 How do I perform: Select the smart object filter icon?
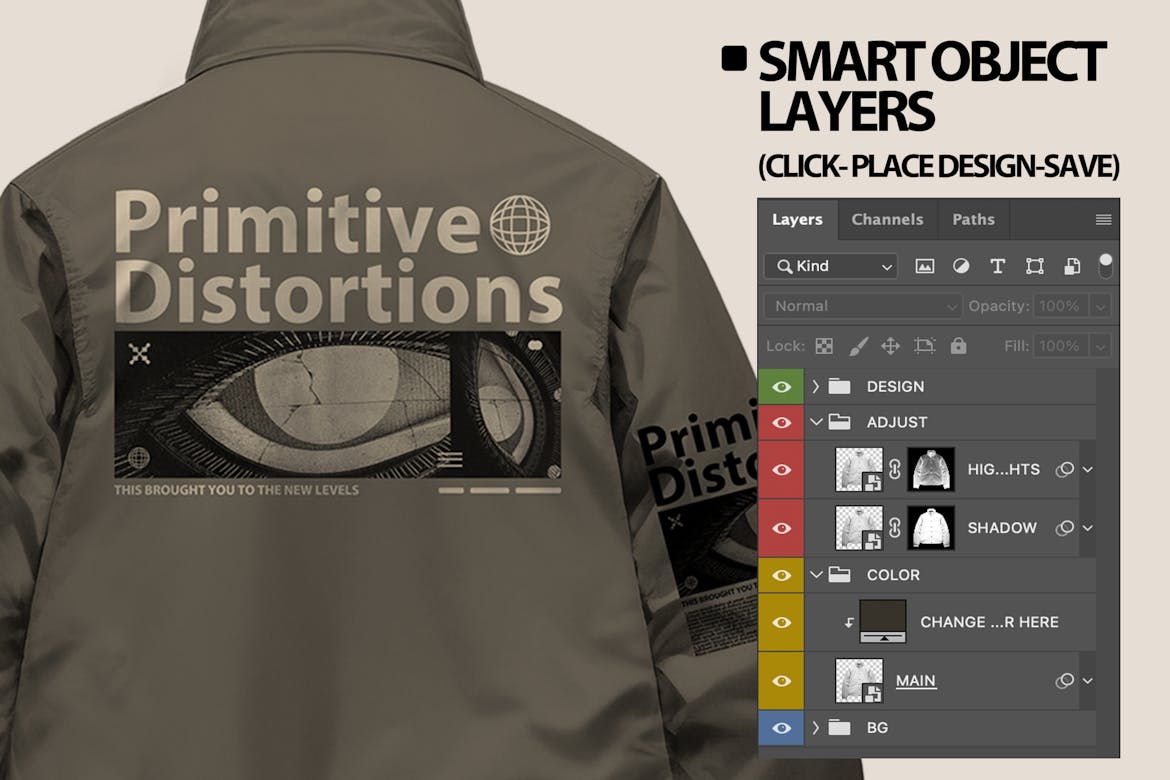pos(1070,266)
